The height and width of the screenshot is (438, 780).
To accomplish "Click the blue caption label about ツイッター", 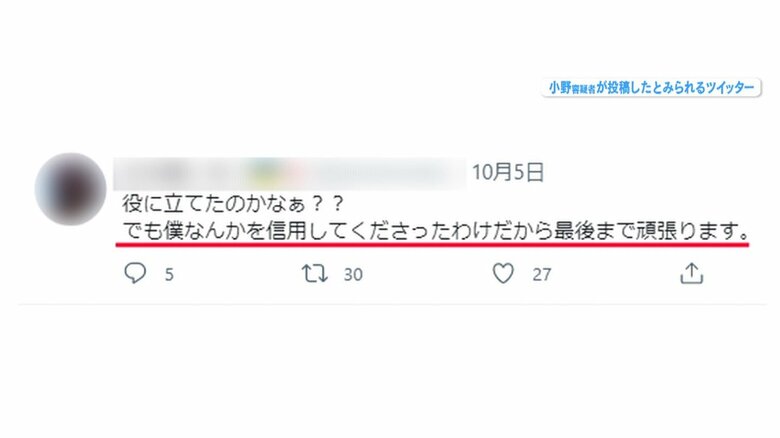I will tap(651, 88).
